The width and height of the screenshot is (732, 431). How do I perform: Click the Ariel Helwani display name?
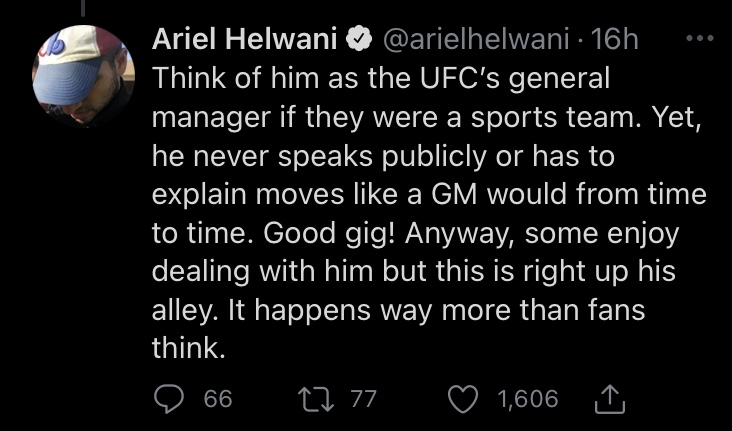pos(244,39)
